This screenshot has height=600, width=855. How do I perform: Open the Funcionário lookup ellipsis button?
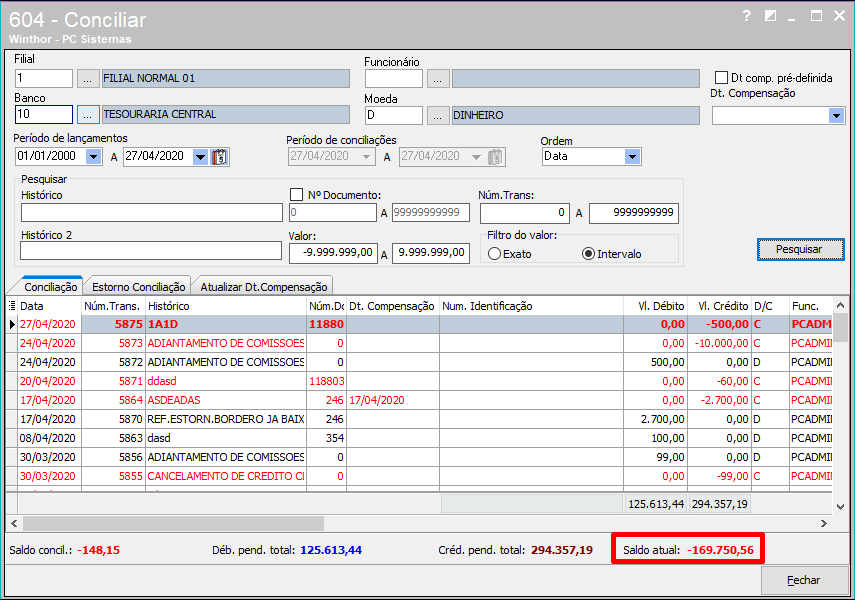pyautogui.click(x=438, y=79)
